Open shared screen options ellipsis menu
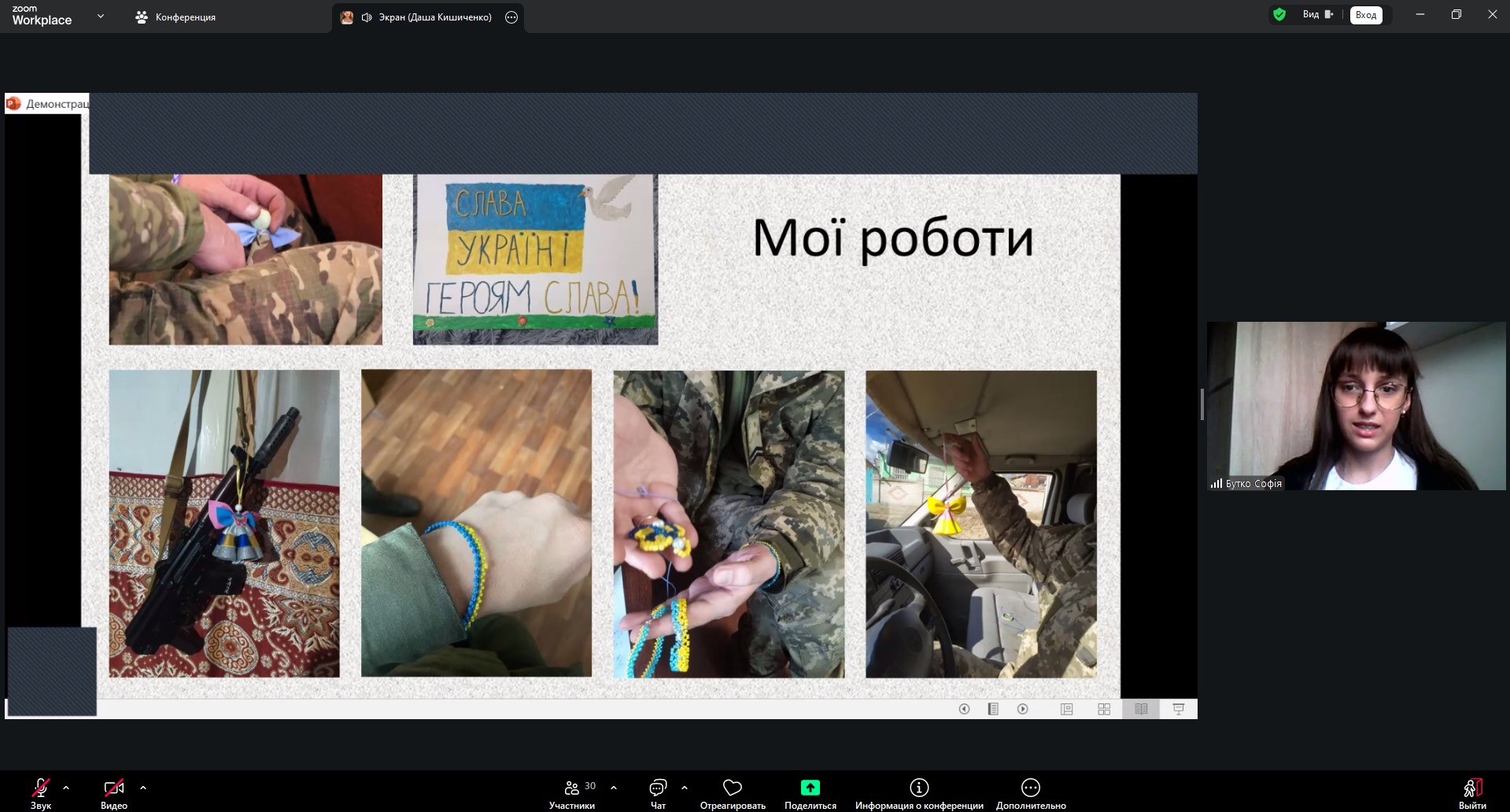 point(511,17)
